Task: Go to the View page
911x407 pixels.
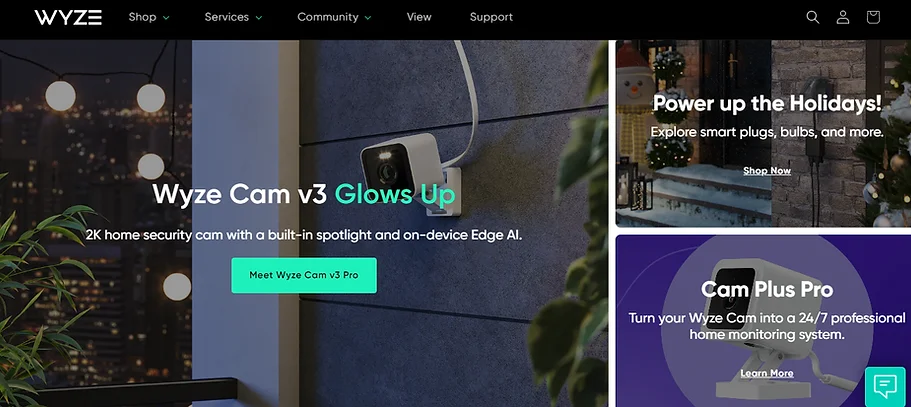Action: point(419,17)
